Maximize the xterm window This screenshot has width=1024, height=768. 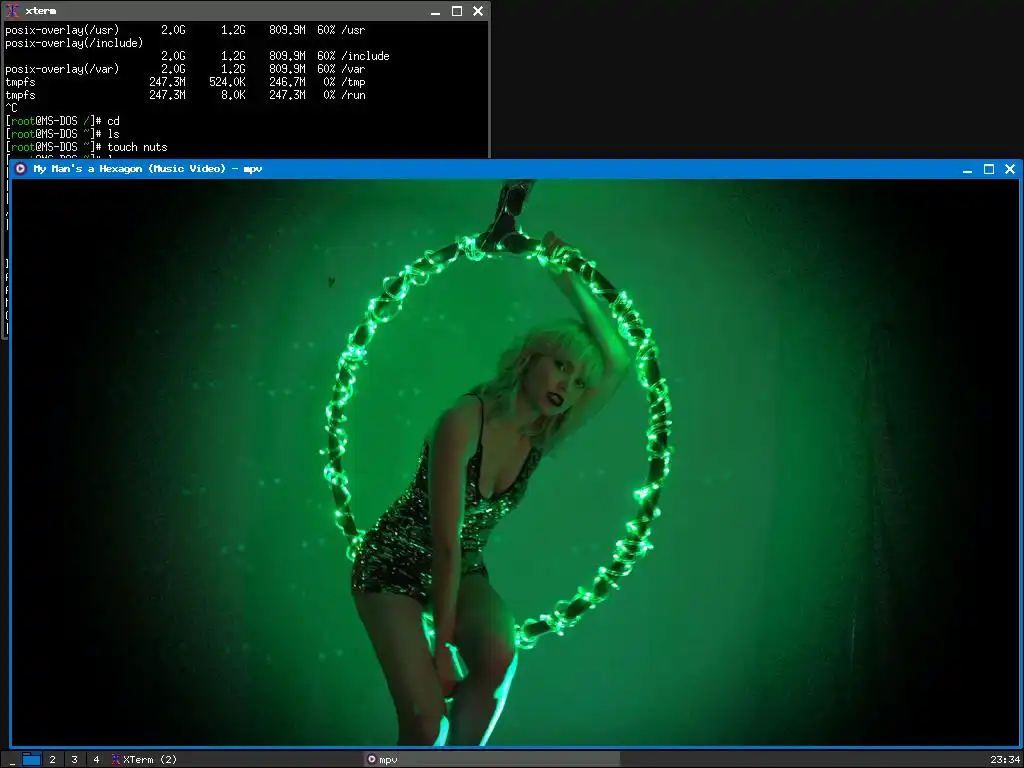(x=456, y=11)
